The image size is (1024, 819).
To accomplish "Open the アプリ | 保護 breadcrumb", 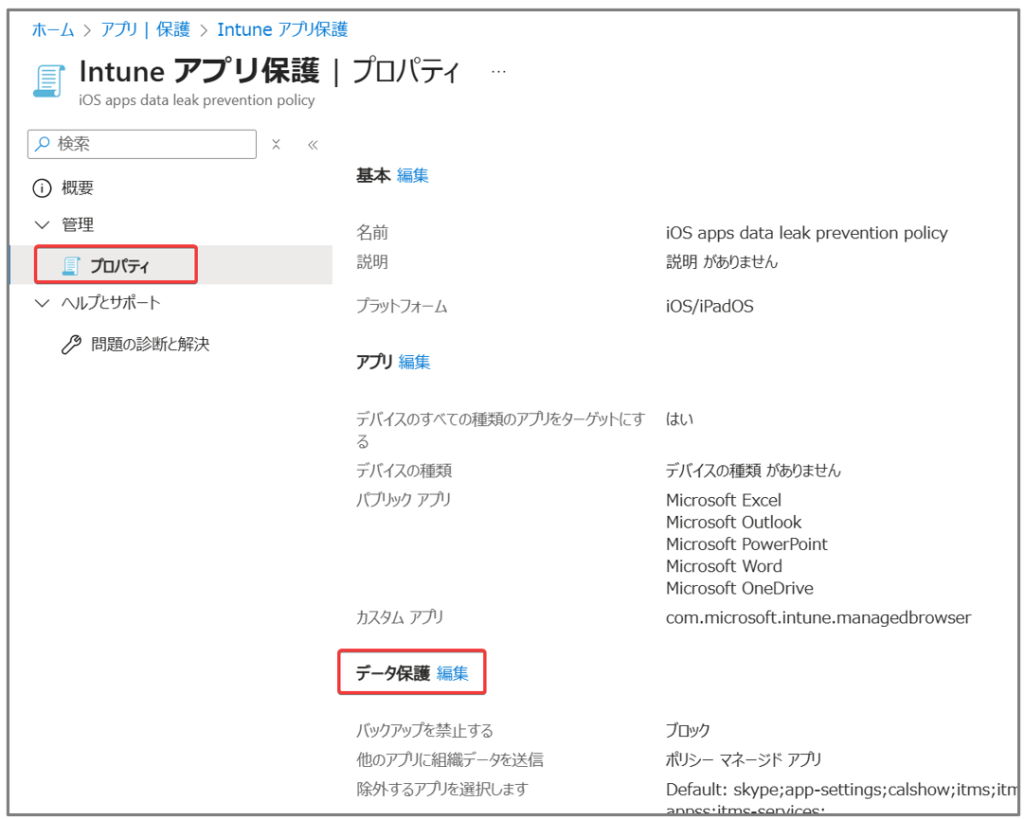I will [145, 29].
